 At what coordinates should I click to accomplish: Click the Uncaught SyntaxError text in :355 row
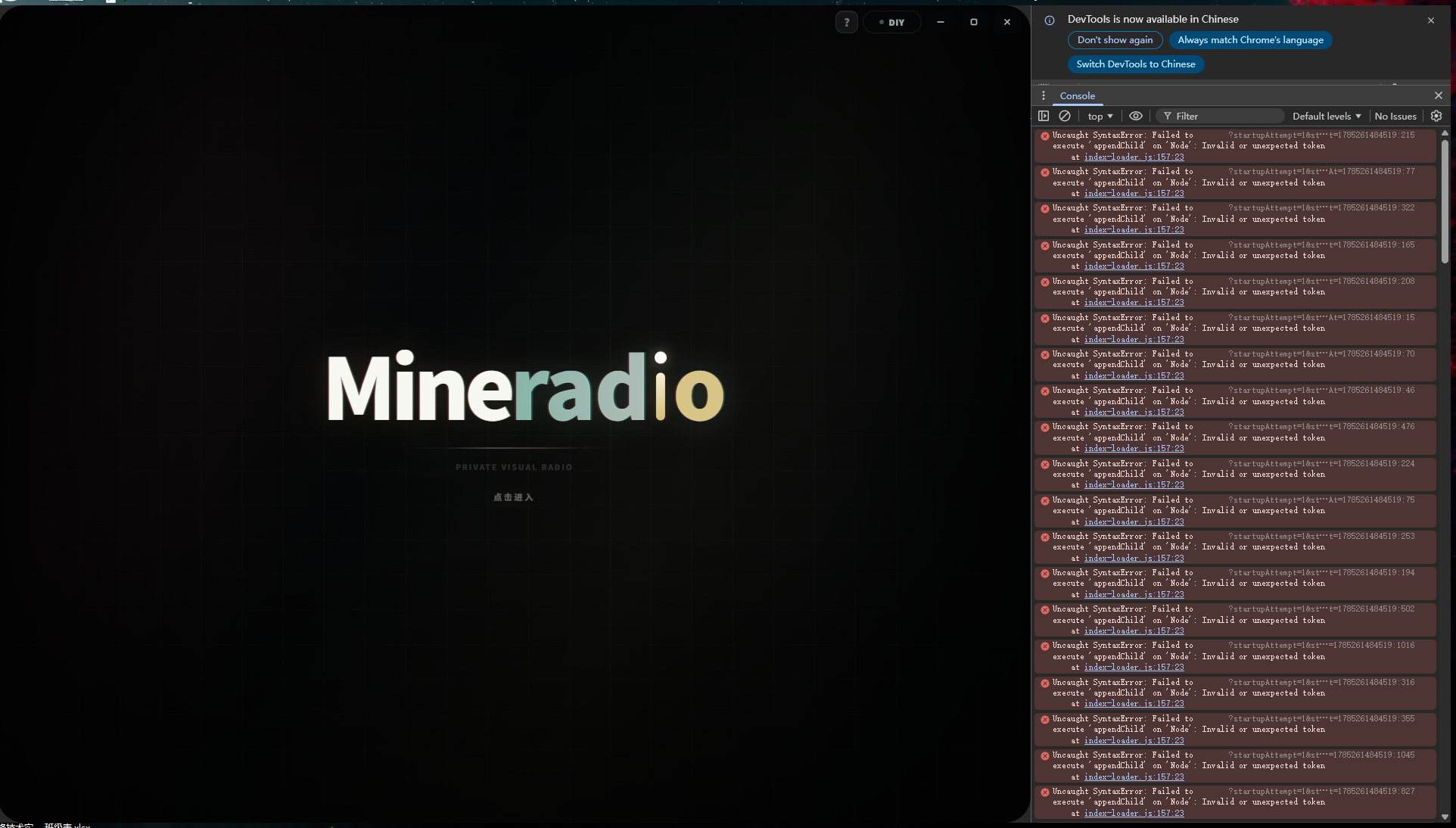1098,719
